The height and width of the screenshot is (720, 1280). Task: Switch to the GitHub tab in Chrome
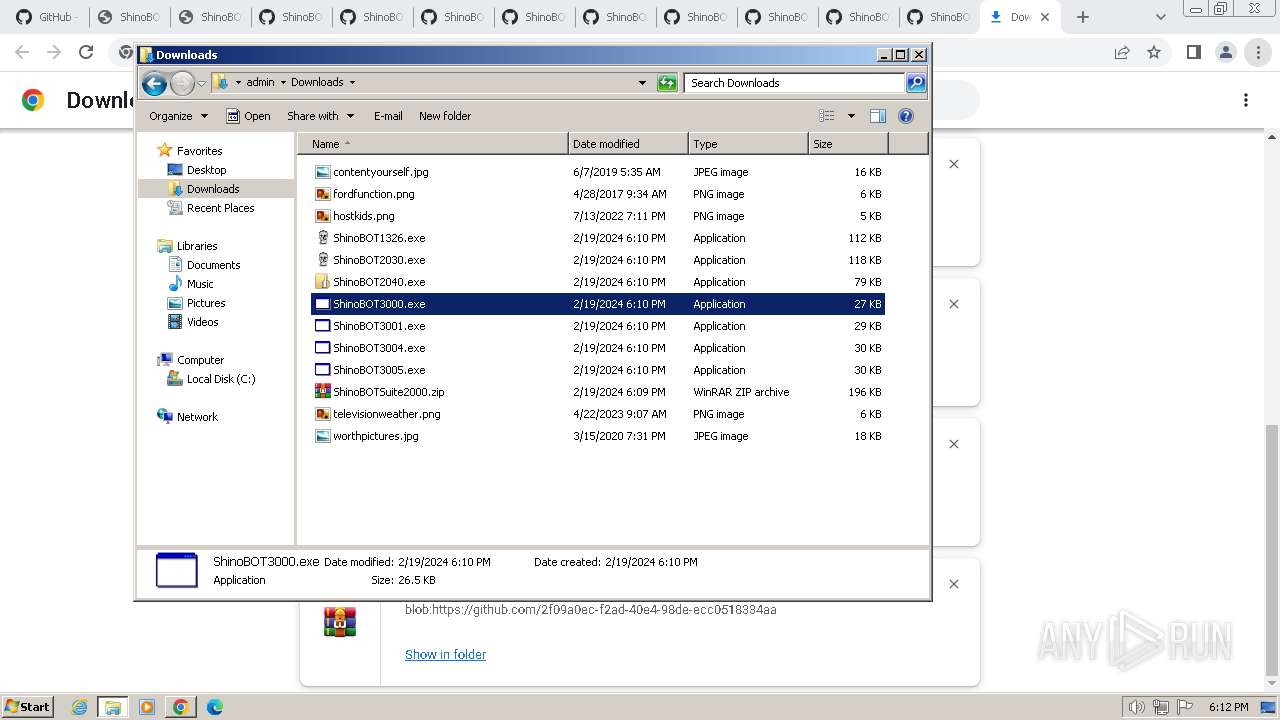47,17
